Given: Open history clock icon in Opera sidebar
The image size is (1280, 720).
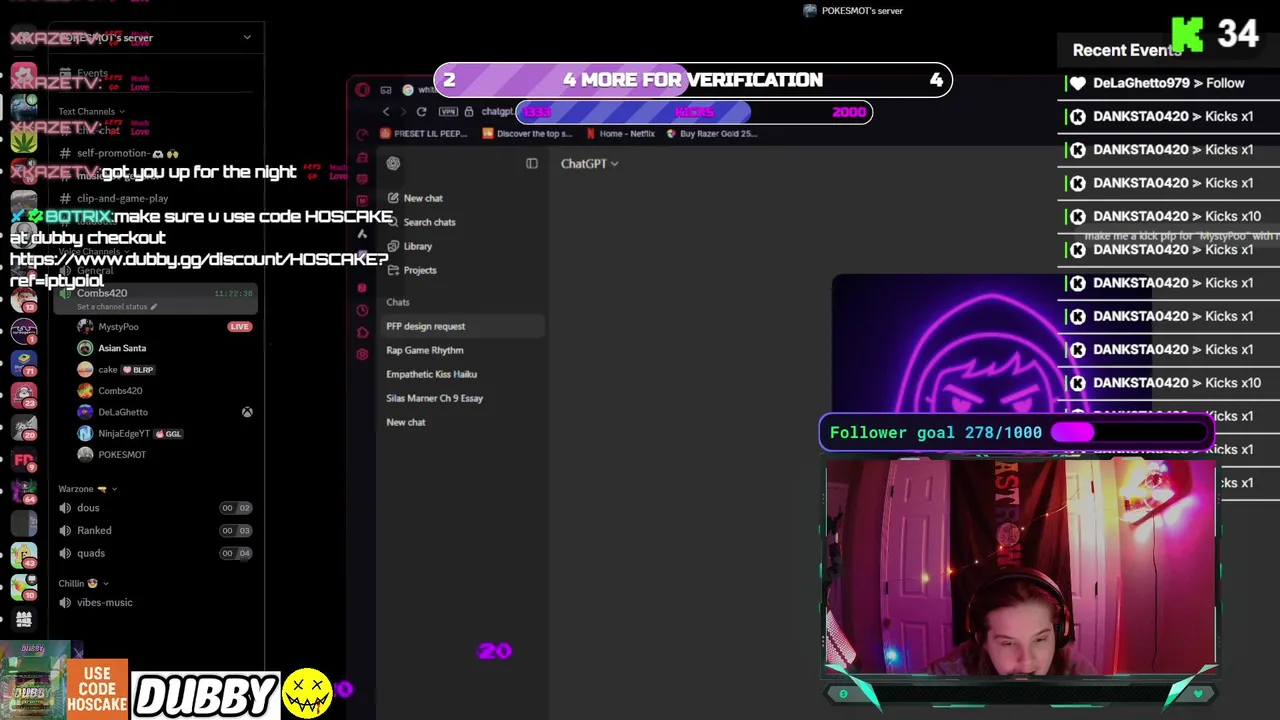Looking at the screenshot, I should point(362,310).
